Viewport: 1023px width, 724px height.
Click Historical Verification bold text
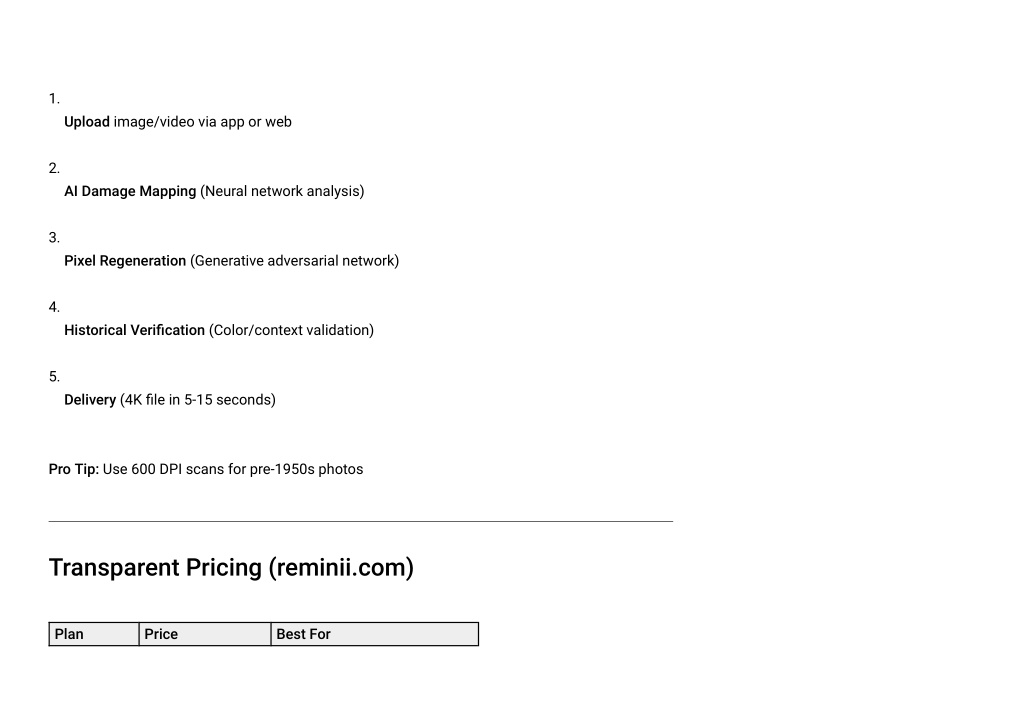click(134, 330)
